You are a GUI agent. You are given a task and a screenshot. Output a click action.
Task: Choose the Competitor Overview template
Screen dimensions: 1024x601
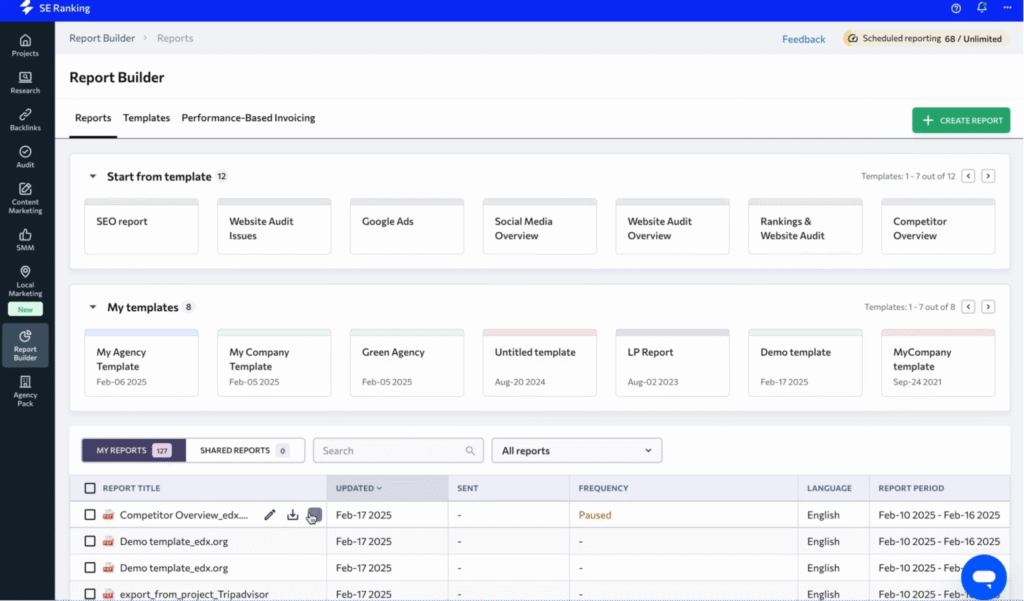click(x=938, y=227)
